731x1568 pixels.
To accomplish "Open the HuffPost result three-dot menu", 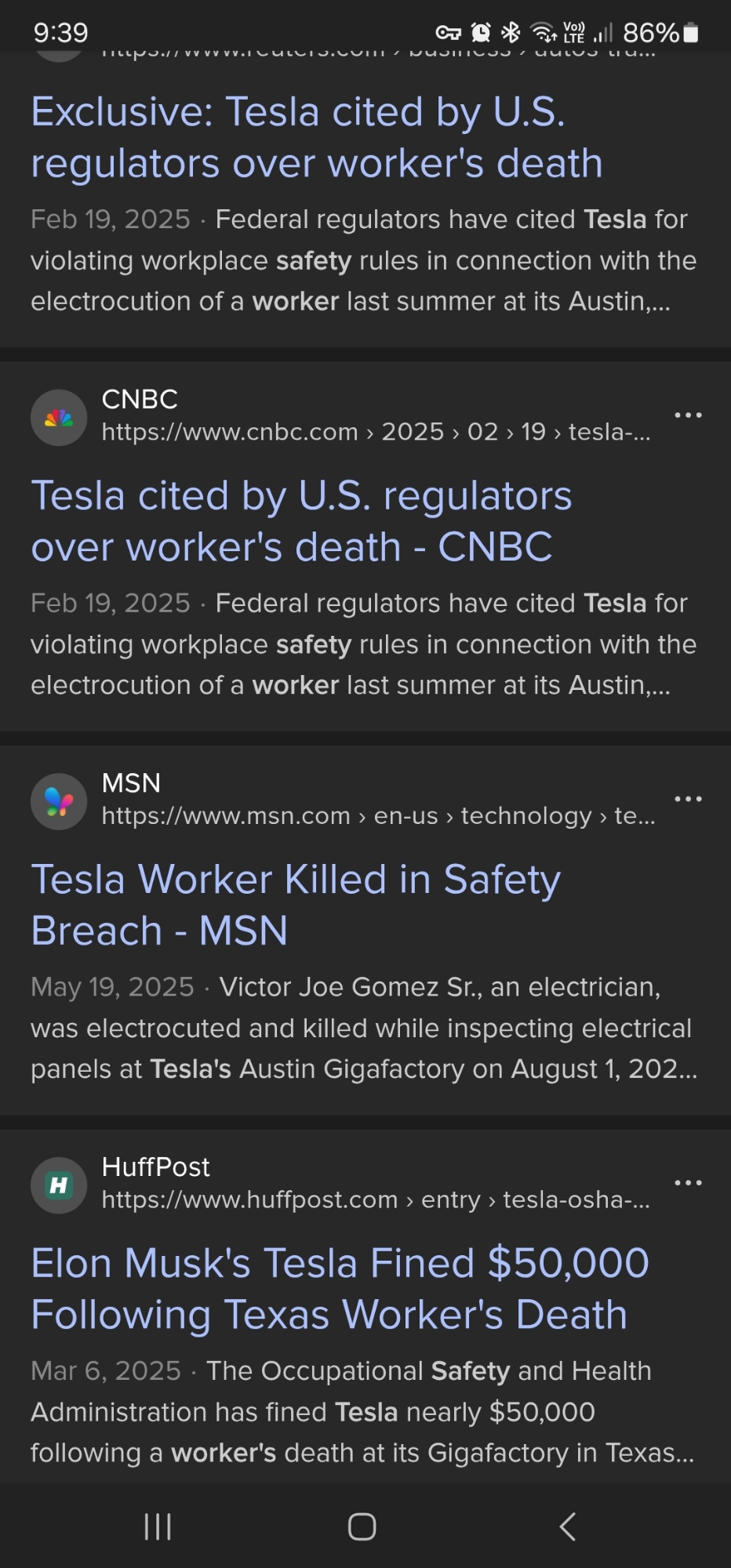I will [688, 1182].
